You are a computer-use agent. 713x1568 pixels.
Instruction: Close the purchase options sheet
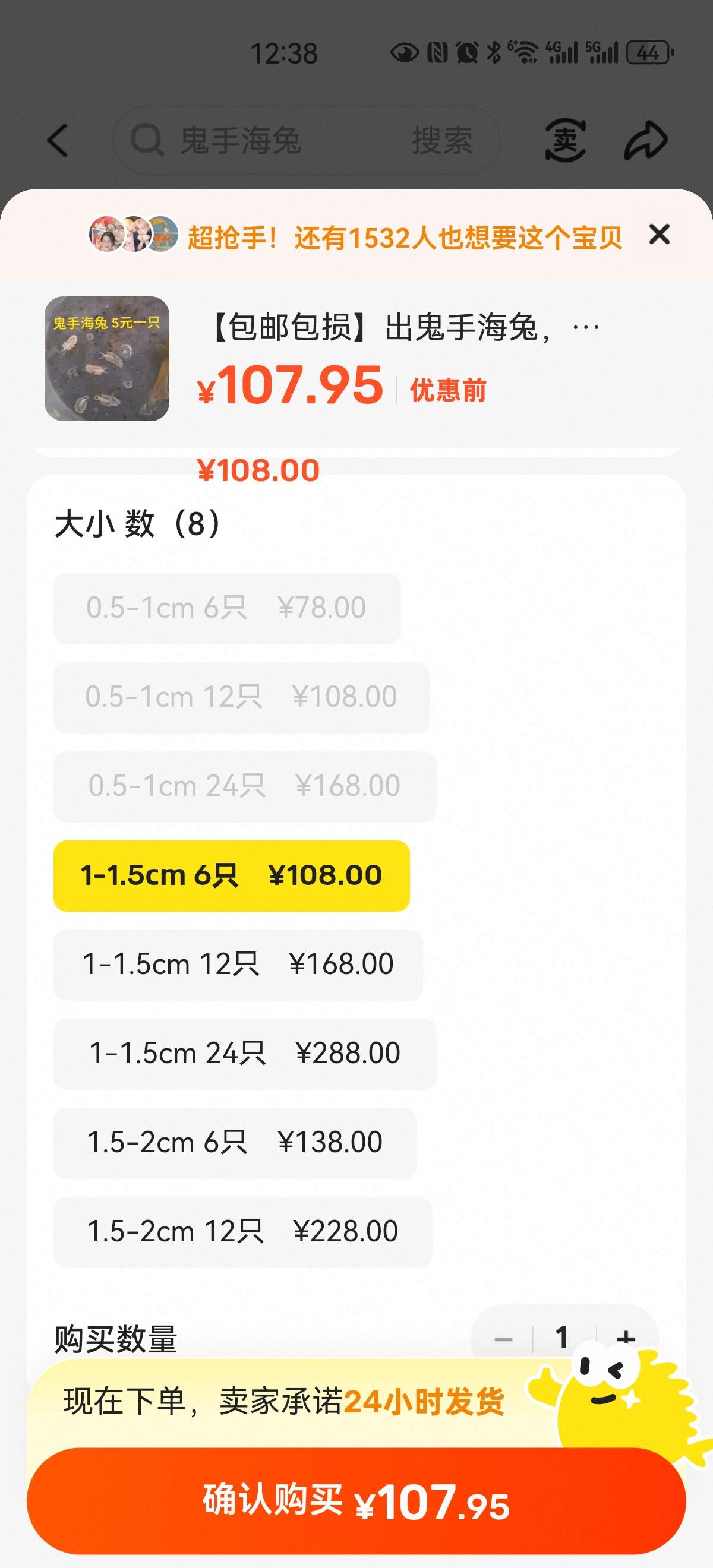pos(659,235)
